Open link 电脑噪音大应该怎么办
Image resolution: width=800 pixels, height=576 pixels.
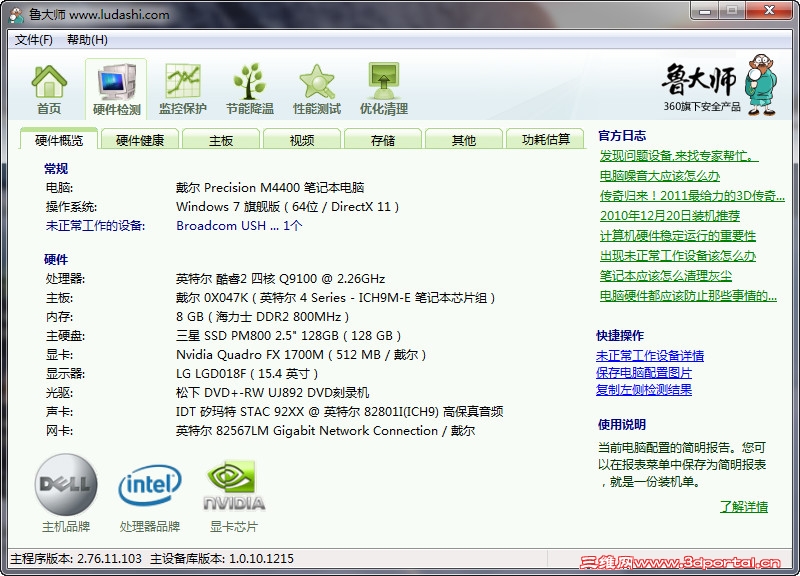click(660, 176)
